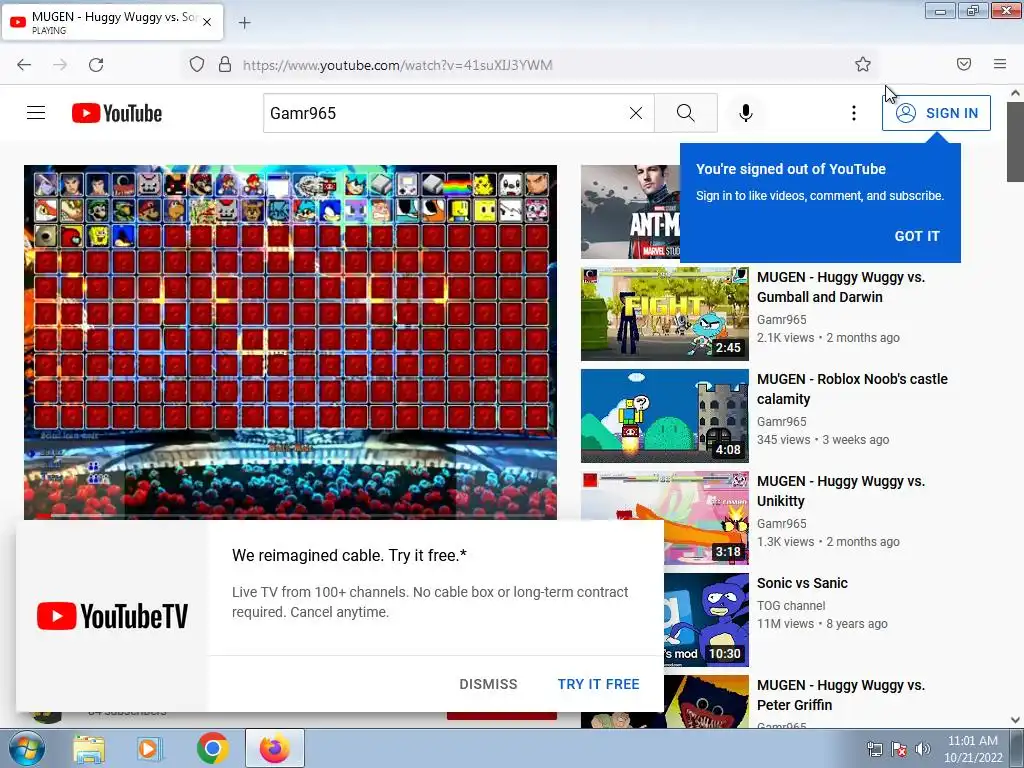Open title 'MUGEN - Huggy Wuggy vs. Peter Griffin'
Viewport: 1024px width, 768px height.
pos(840,695)
